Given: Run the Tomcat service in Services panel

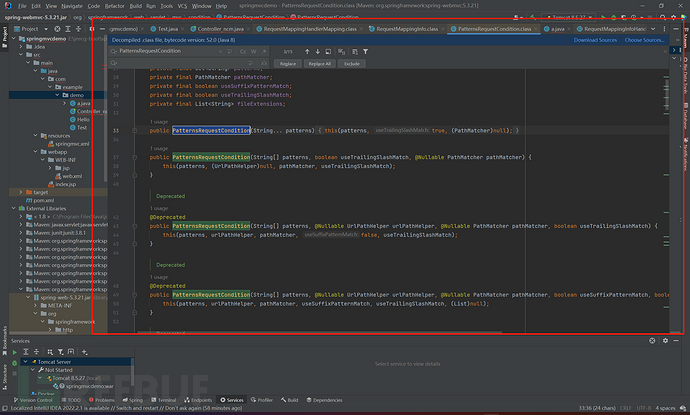Looking at the screenshot, I should point(15,352).
